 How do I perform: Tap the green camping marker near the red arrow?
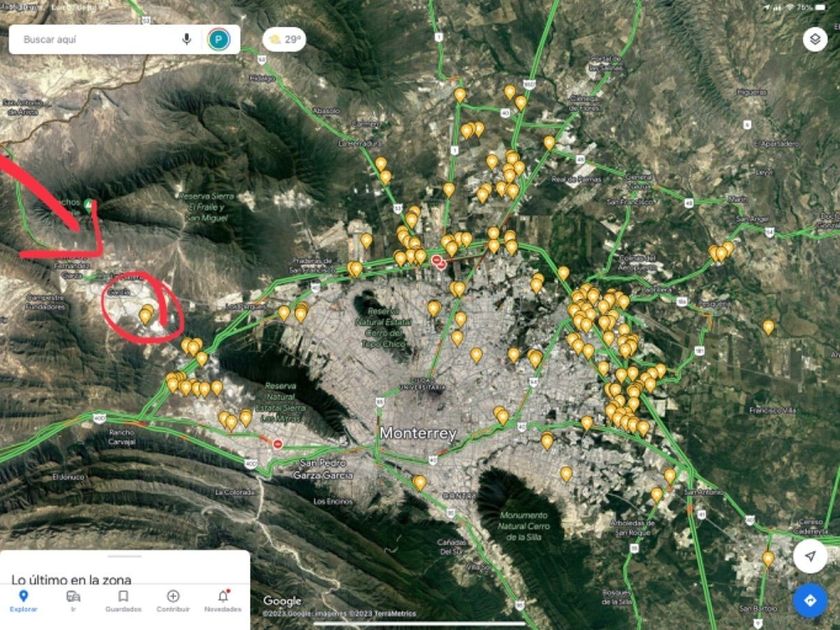coord(88,204)
